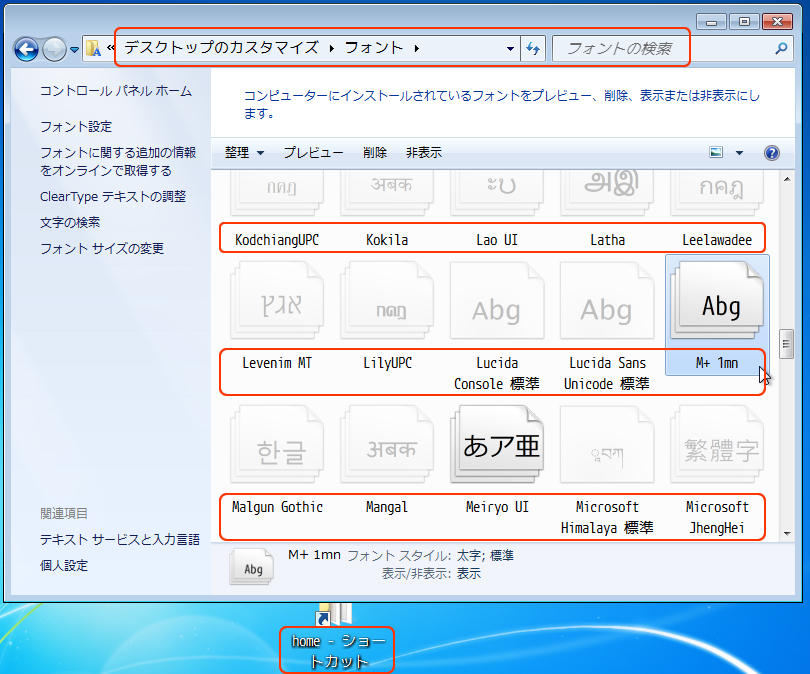This screenshot has width=810, height=674.
Task: Select the Latha font icon
Action: pyautogui.click(x=607, y=193)
